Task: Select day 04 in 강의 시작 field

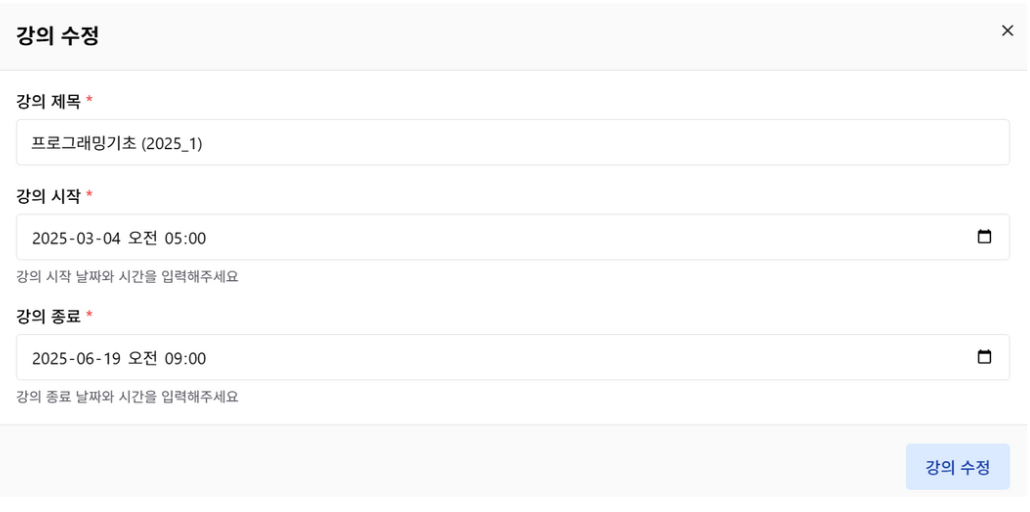Action: tap(110, 238)
